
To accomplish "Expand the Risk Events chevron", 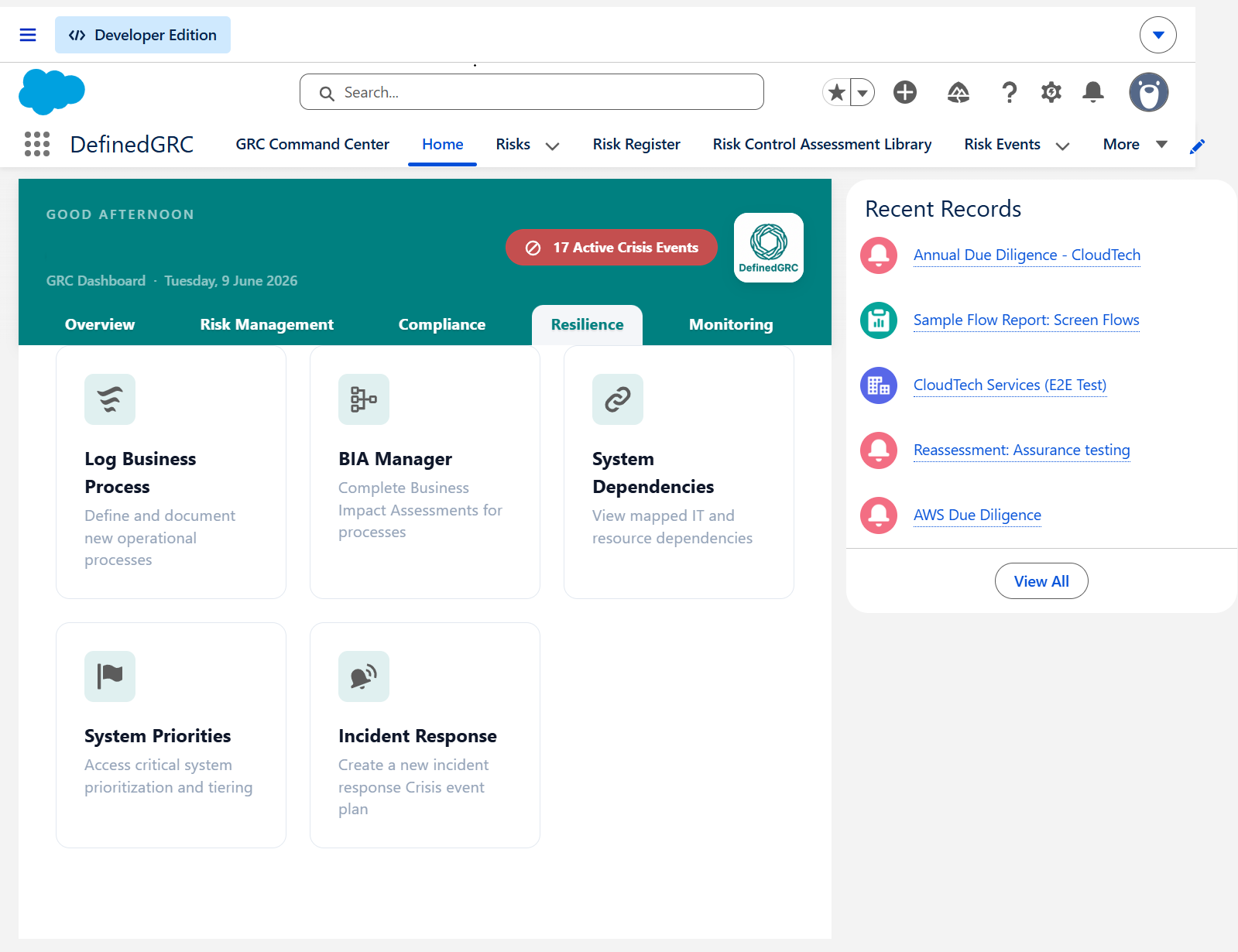I will click(x=1062, y=146).
